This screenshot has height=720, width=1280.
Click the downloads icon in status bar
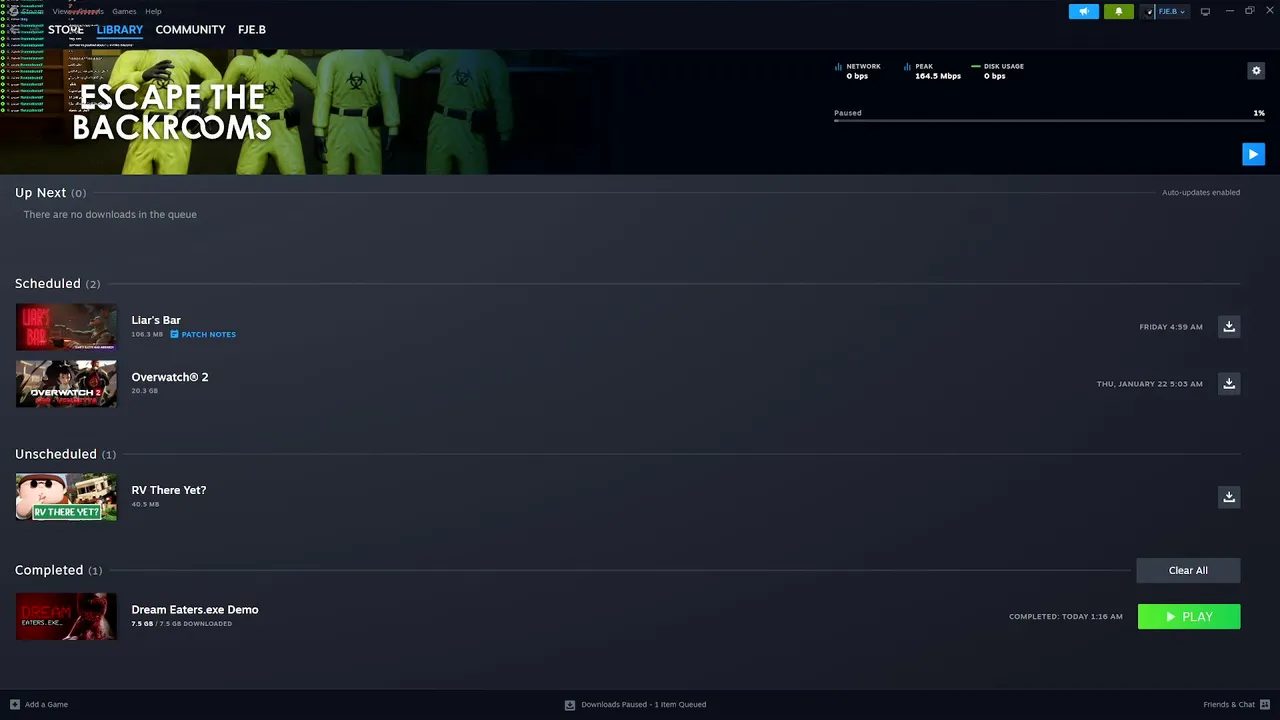(x=570, y=704)
